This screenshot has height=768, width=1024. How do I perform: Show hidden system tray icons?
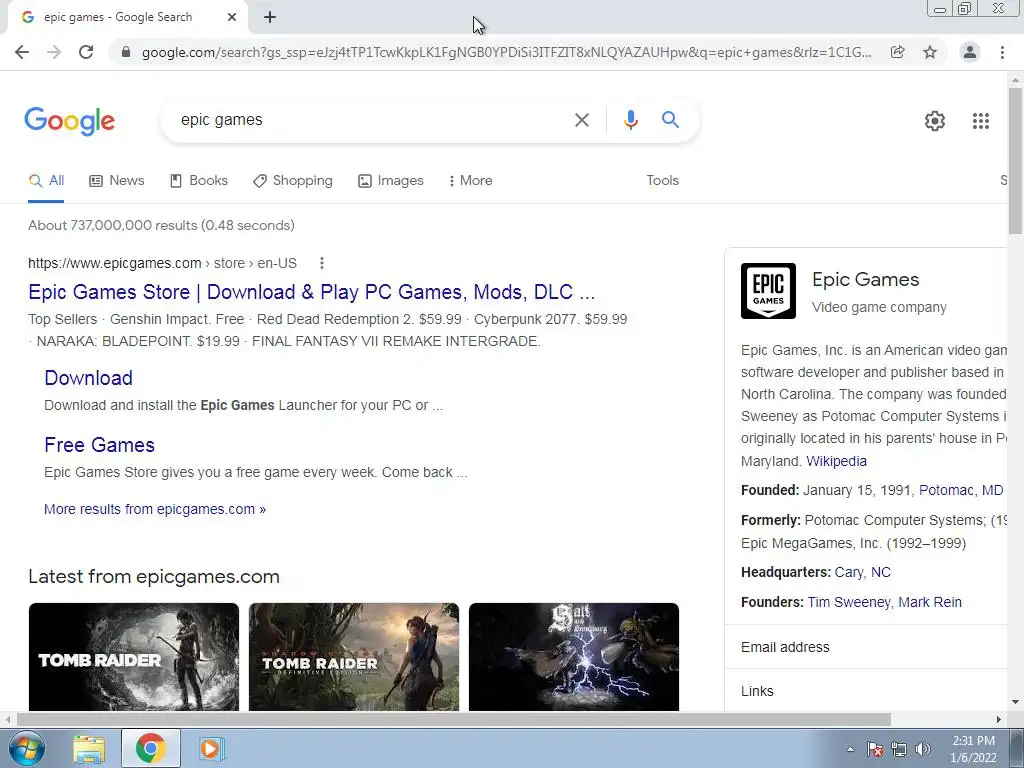[850, 749]
